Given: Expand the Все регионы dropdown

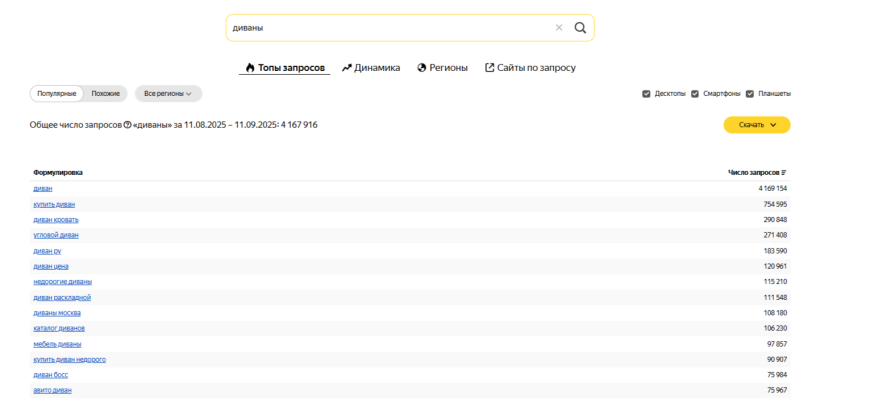Looking at the screenshot, I should pos(168,94).
